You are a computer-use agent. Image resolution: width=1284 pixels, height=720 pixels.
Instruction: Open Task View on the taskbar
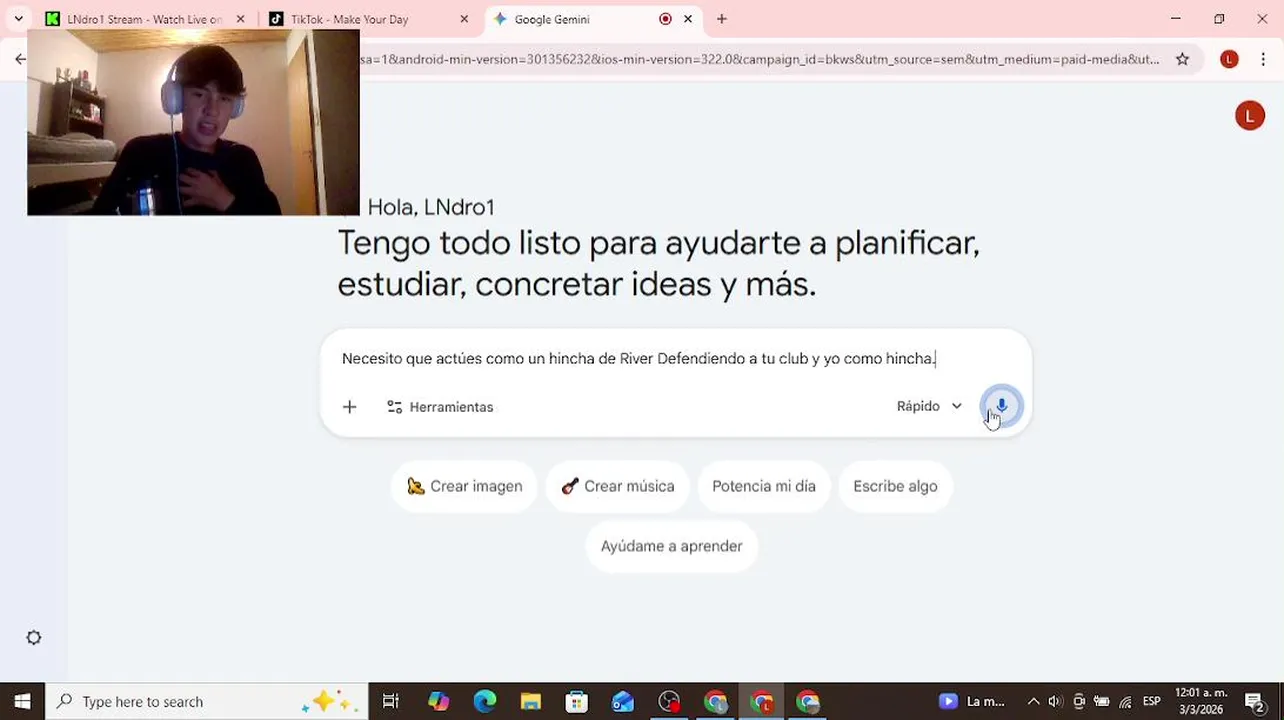point(391,701)
